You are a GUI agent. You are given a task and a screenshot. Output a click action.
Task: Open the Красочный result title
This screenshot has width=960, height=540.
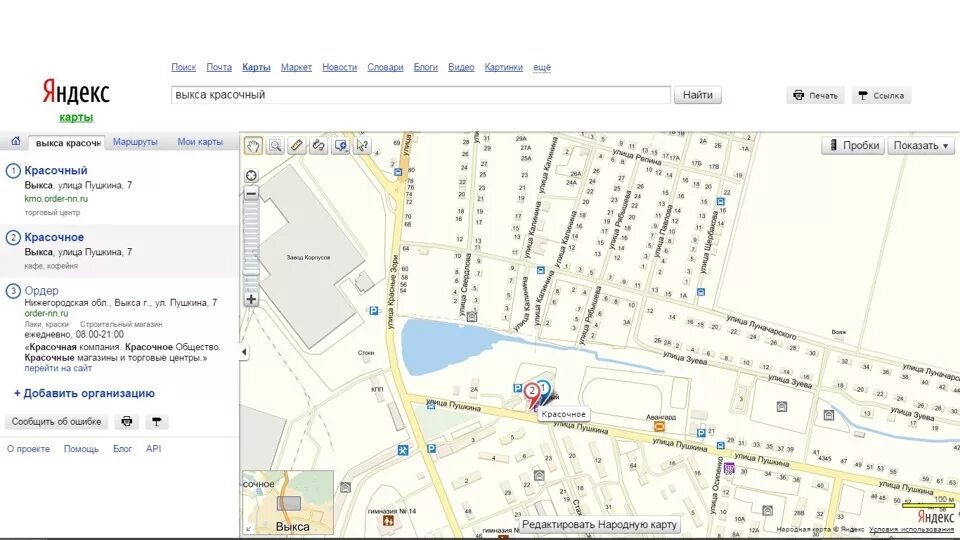pyautogui.click(x=56, y=171)
